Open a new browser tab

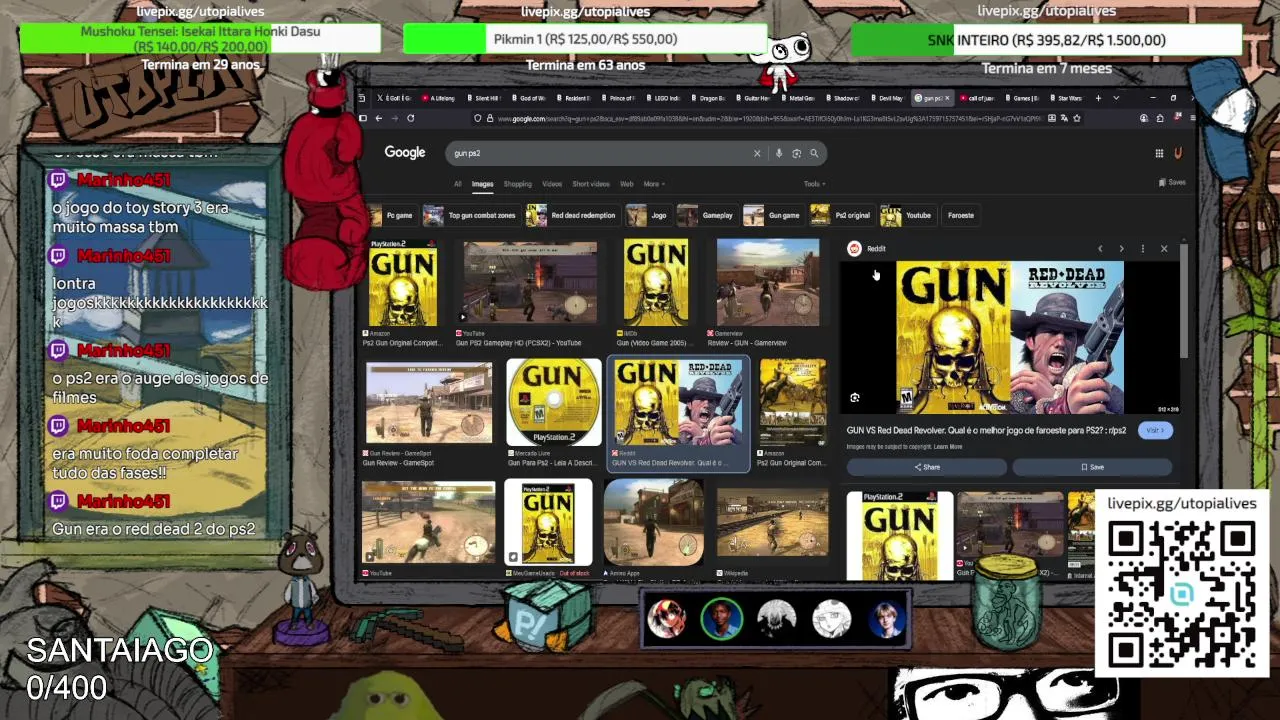coord(1098,98)
